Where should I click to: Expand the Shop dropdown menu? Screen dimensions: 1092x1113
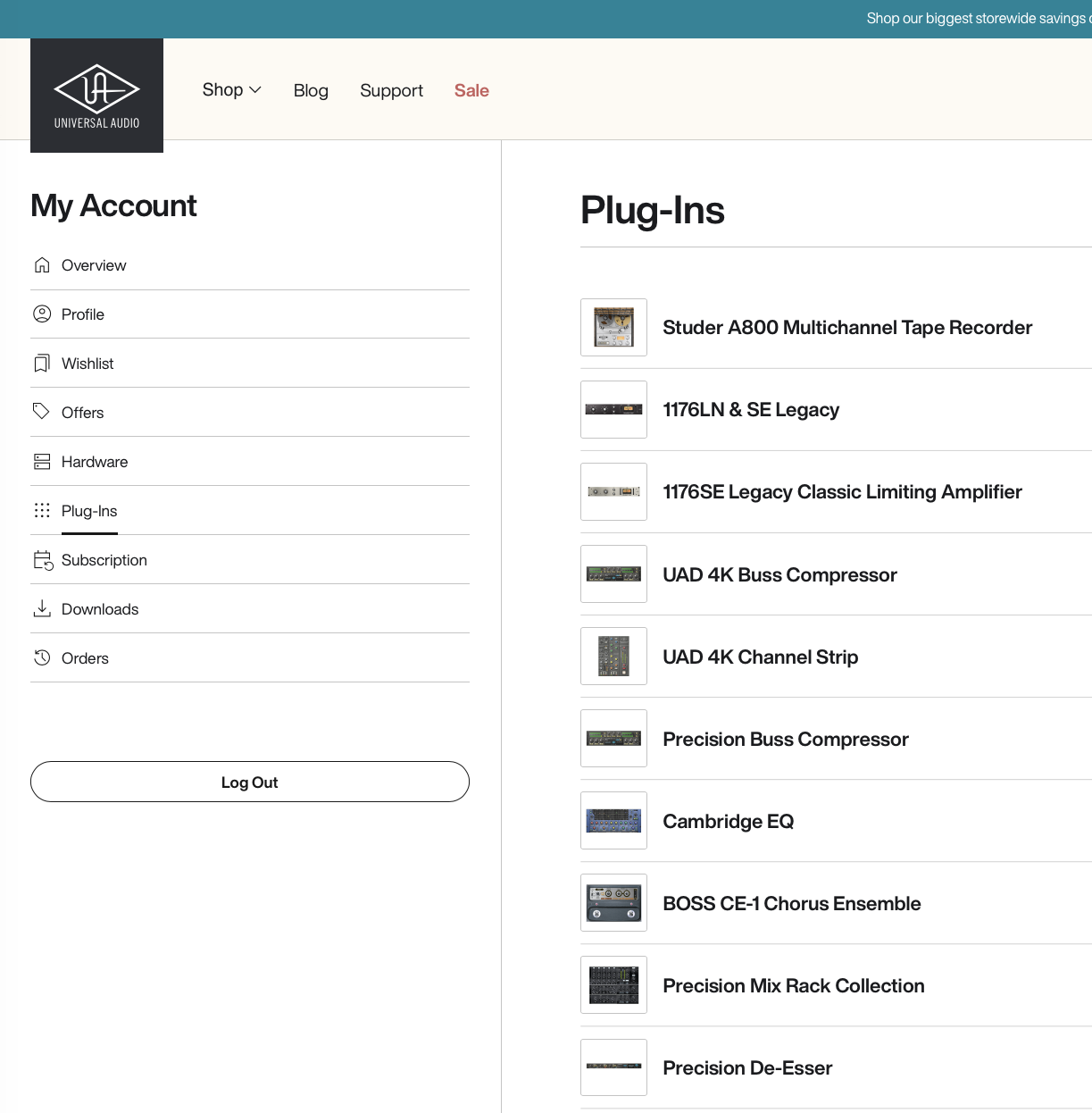[x=231, y=90]
